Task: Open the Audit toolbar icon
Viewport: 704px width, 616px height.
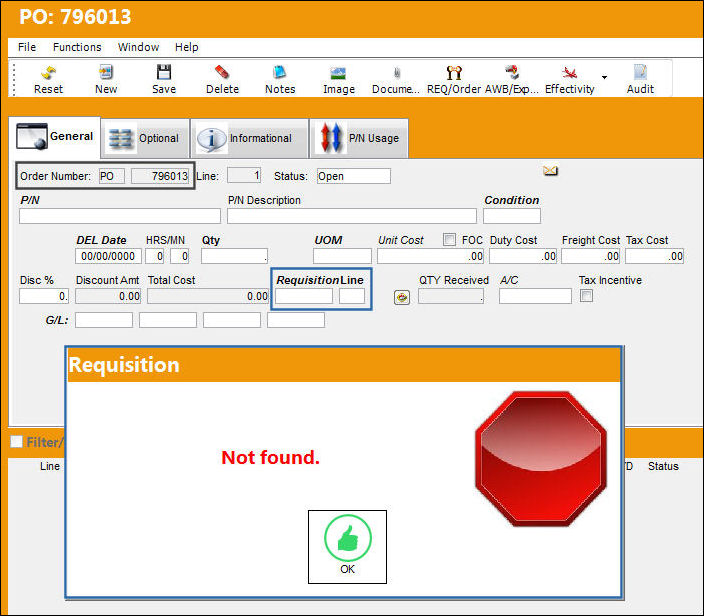Action: 640,72
